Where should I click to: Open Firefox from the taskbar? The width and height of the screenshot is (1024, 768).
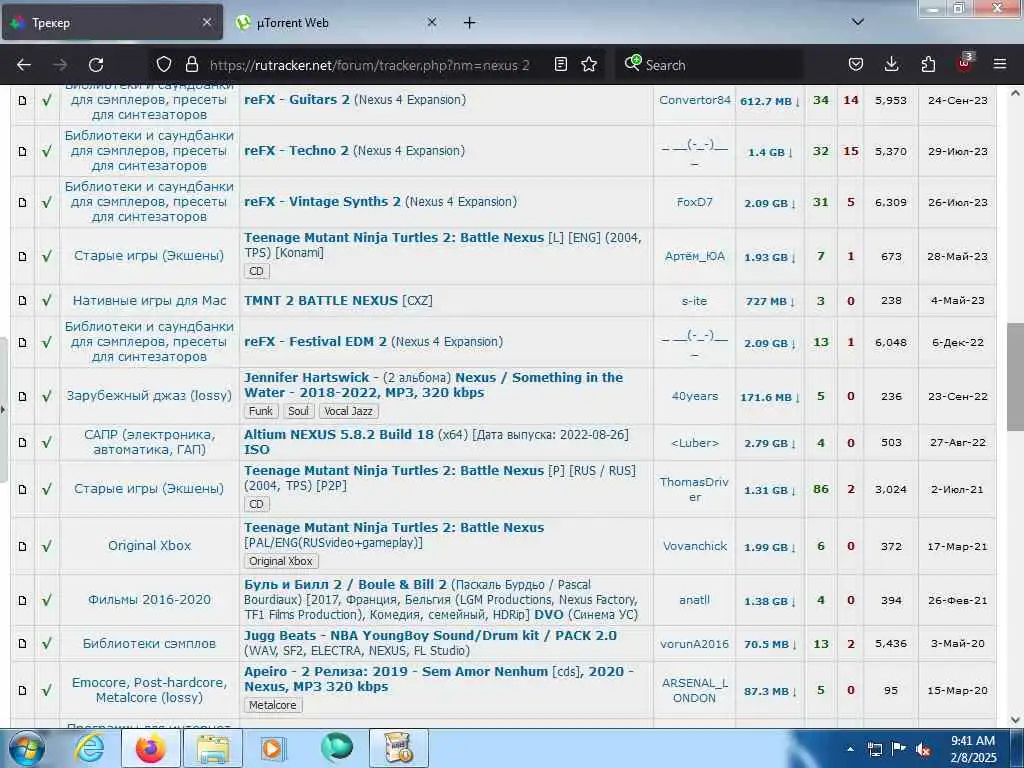[x=150, y=748]
